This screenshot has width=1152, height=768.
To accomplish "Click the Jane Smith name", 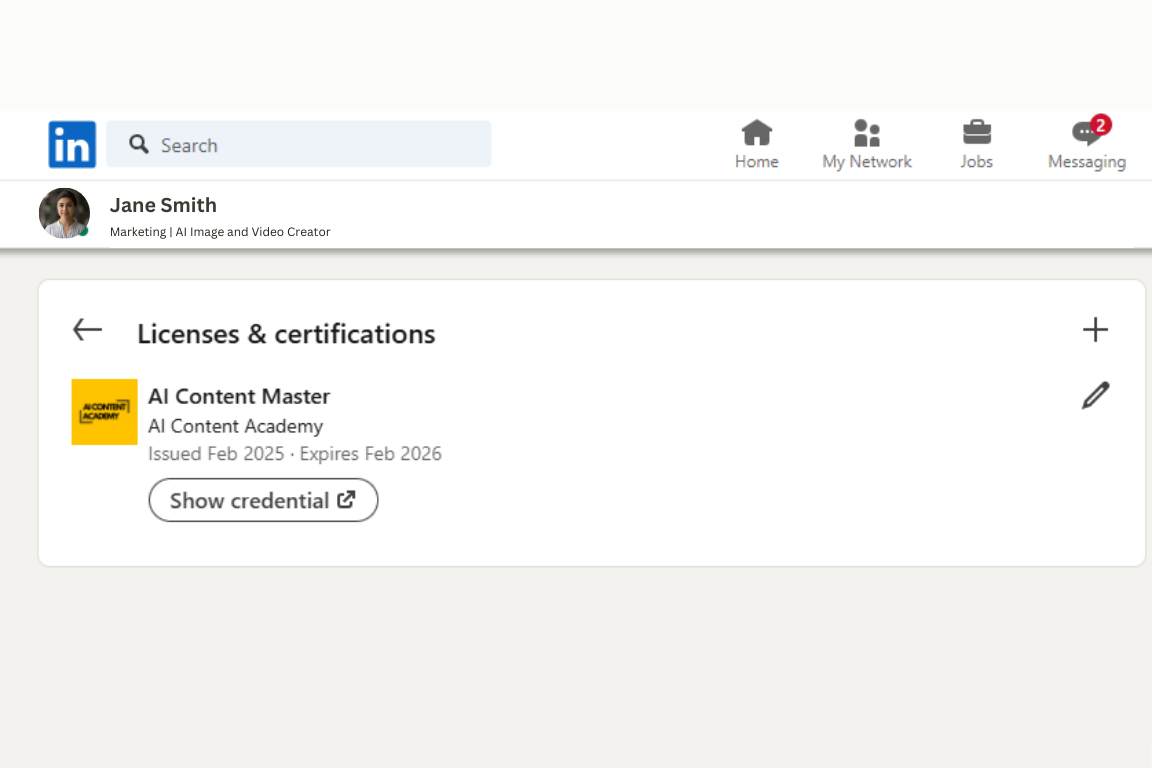I will (163, 205).
